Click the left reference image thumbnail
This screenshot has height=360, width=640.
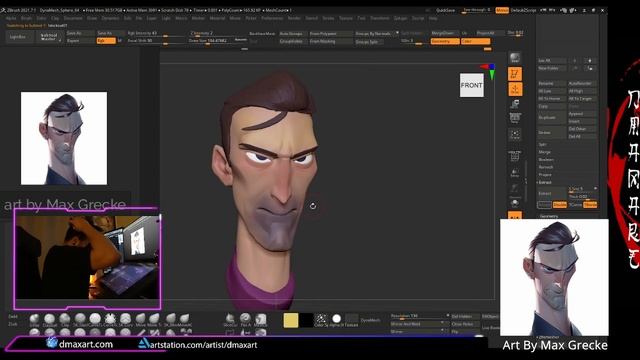pyautogui.click(x=64, y=138)
